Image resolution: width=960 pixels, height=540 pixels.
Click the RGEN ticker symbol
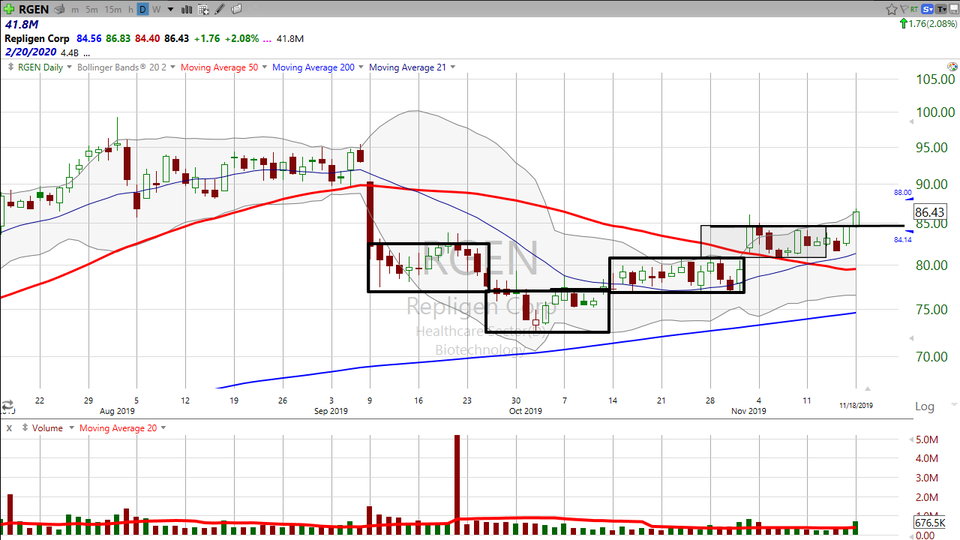tap(34, 9)
